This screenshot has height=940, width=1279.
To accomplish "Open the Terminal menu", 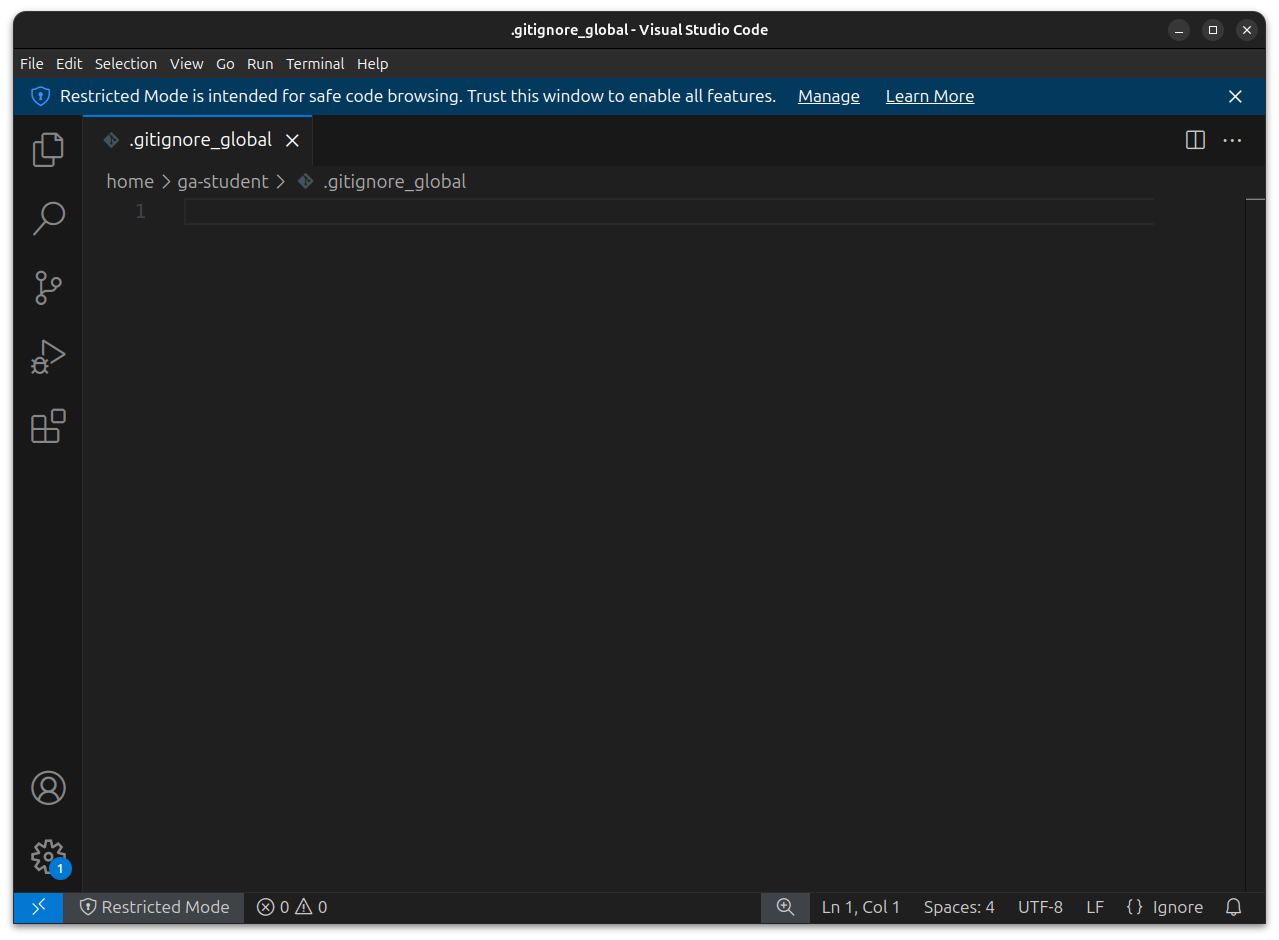I will click(x=315, y=63).
